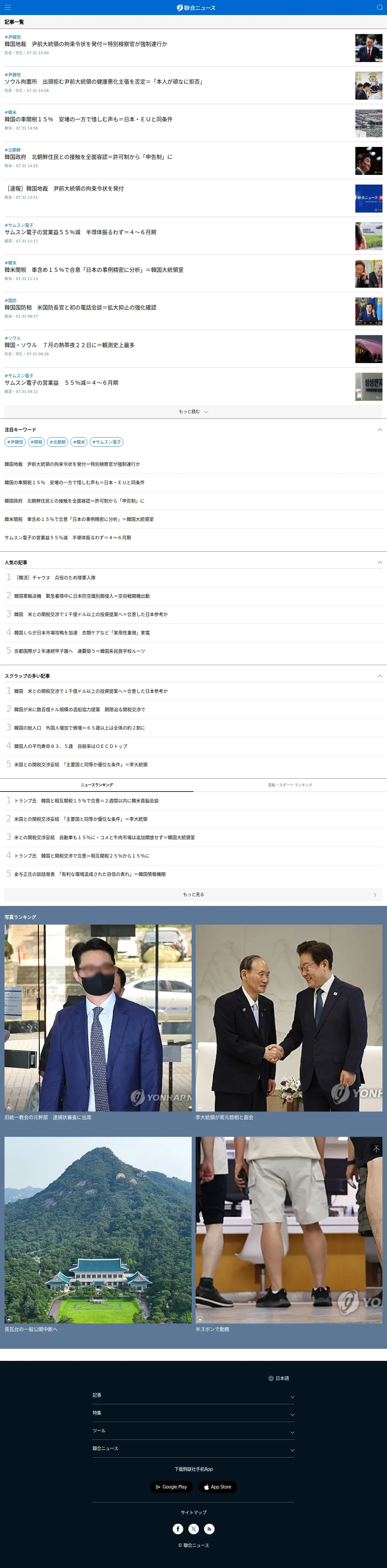Click #国防 tag above 韓国国防相 article

10,301
